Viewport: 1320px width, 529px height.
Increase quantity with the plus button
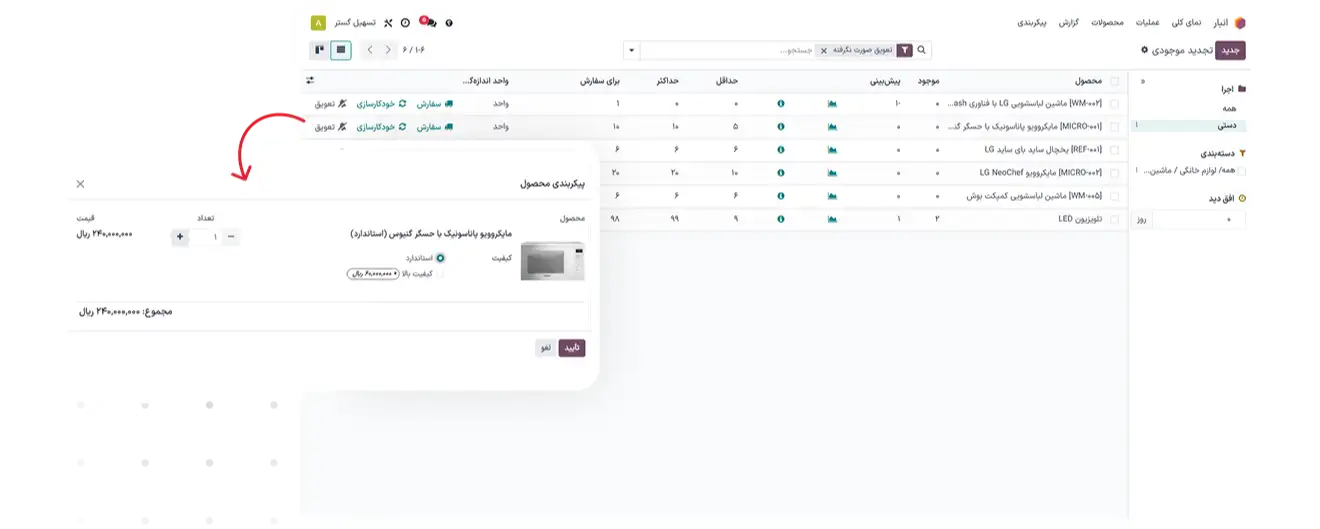(x=180, y=237)
